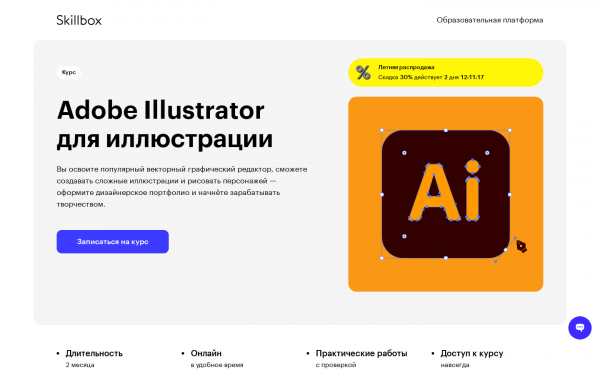The width and height of the screenshot is (600, 375).
Task: Click the course description paragraph
Action: [182, 187]
